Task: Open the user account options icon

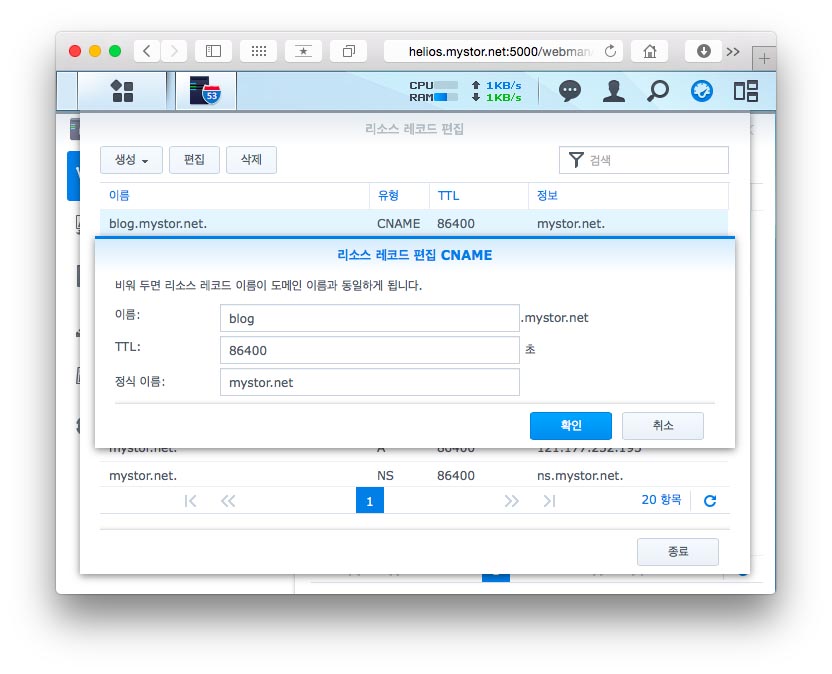Action: pyautogui.click(x=613, y=91)
